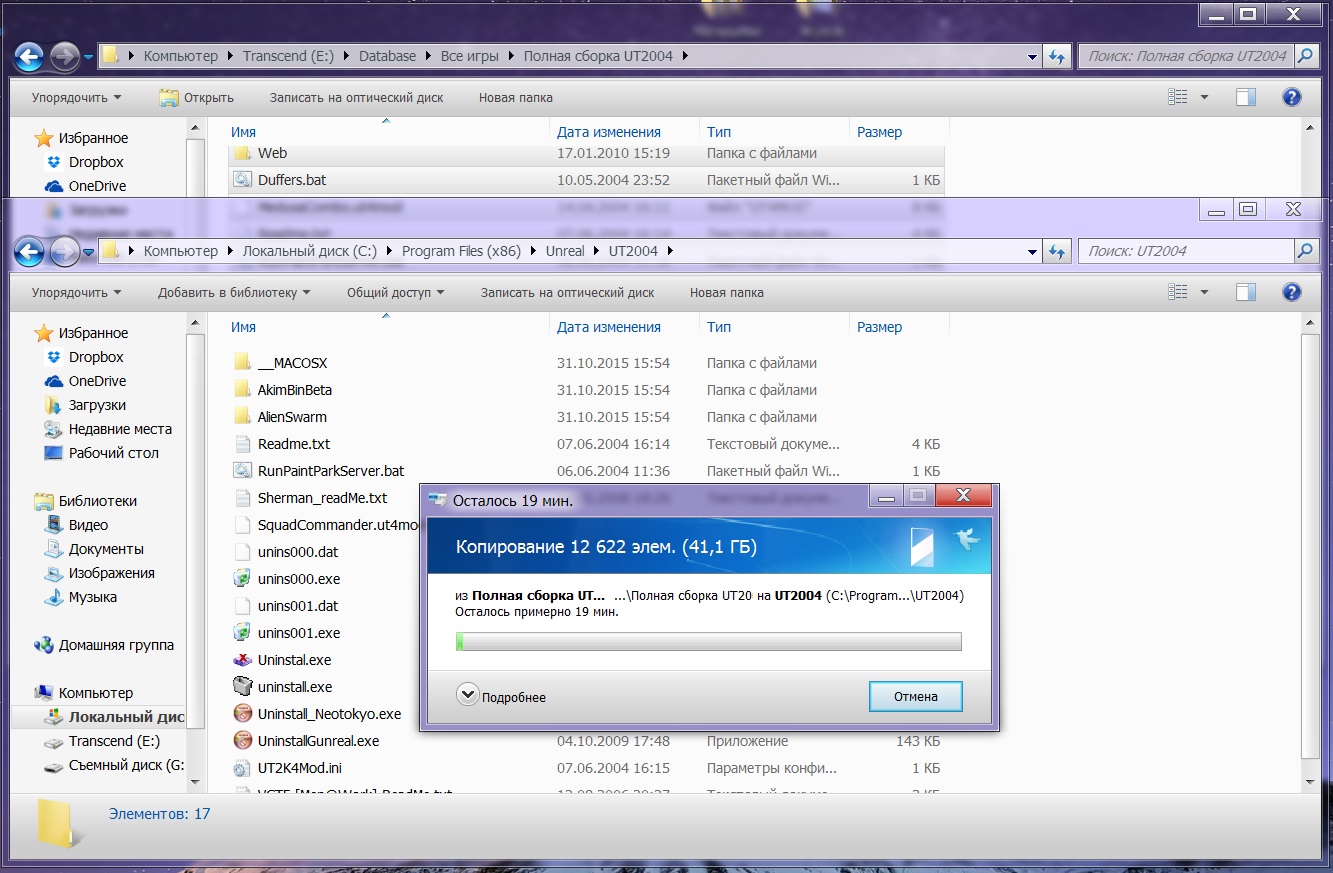This screenshot has width=1333, height=873.
Task: Click Back arrow in Полная сборка UT2004 window
Action: coord(29,56)
